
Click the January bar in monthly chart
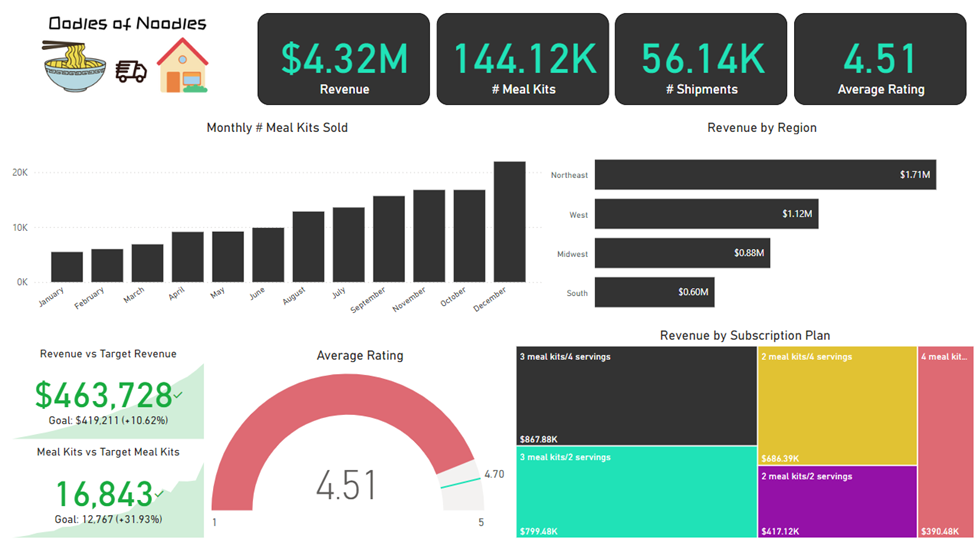67,267
